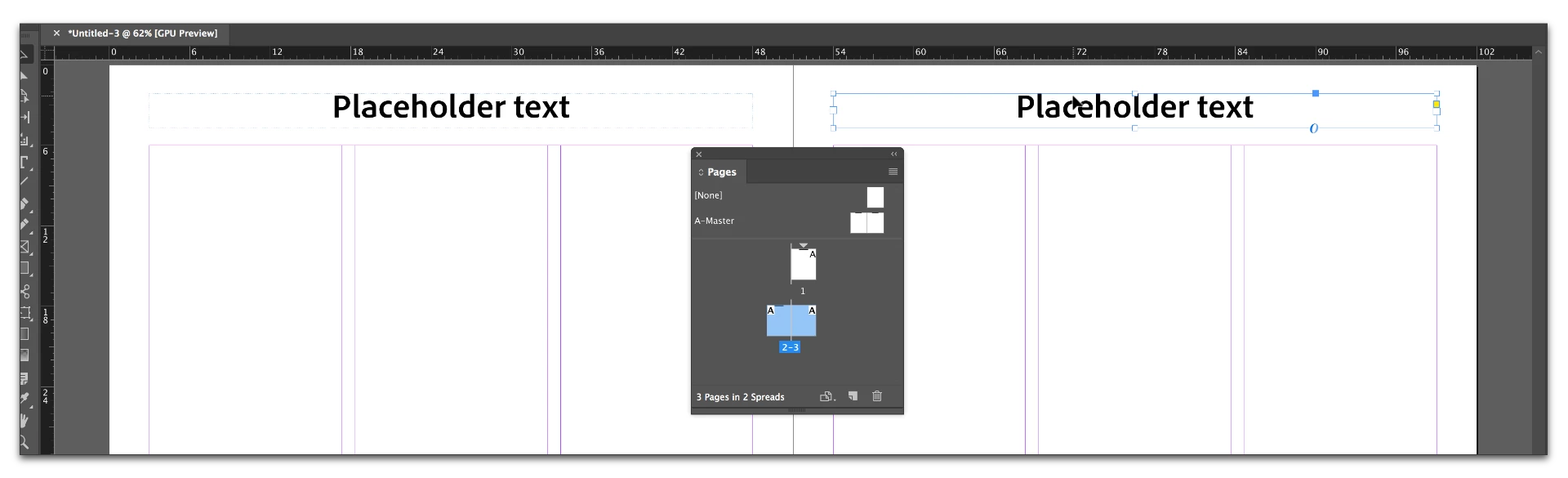
Task: Click the [None] master page thumbnail
Action: (x=875, y=197)
